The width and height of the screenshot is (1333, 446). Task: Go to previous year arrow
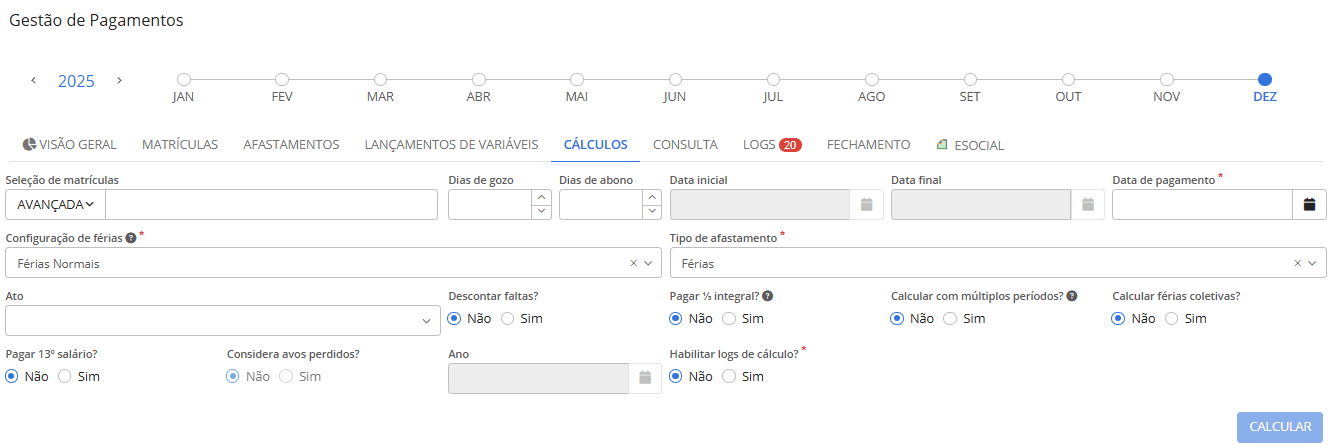pyautogui.click(x=33, y=80)
